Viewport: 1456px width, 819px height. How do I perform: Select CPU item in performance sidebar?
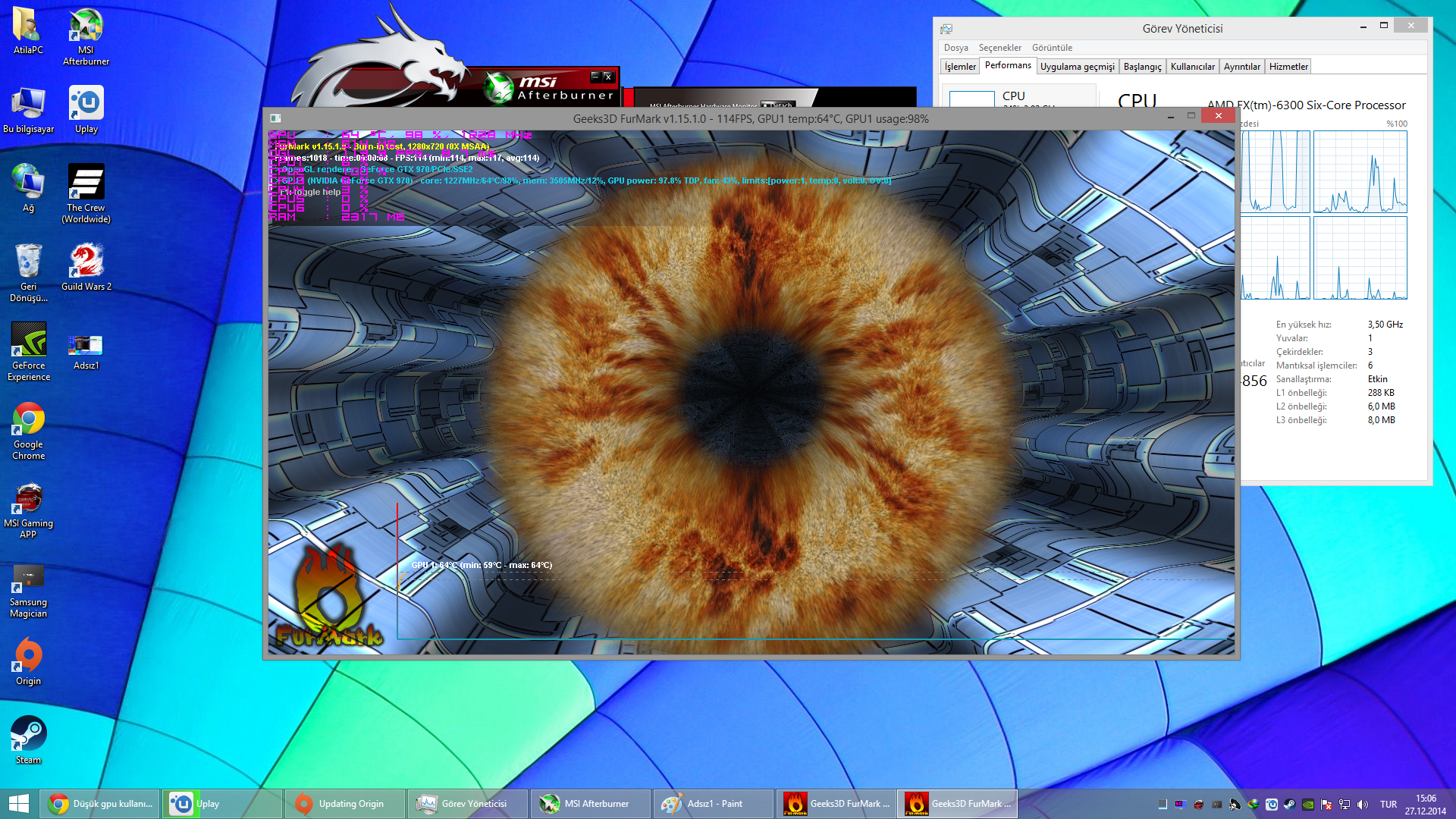coord(1018,96)
